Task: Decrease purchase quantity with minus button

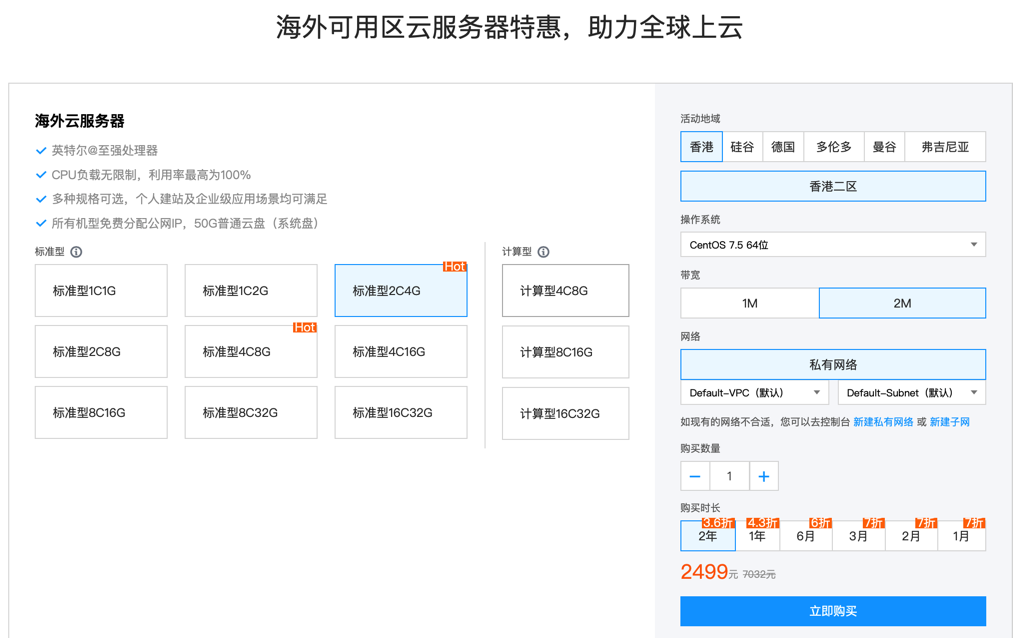Action: 695,476
